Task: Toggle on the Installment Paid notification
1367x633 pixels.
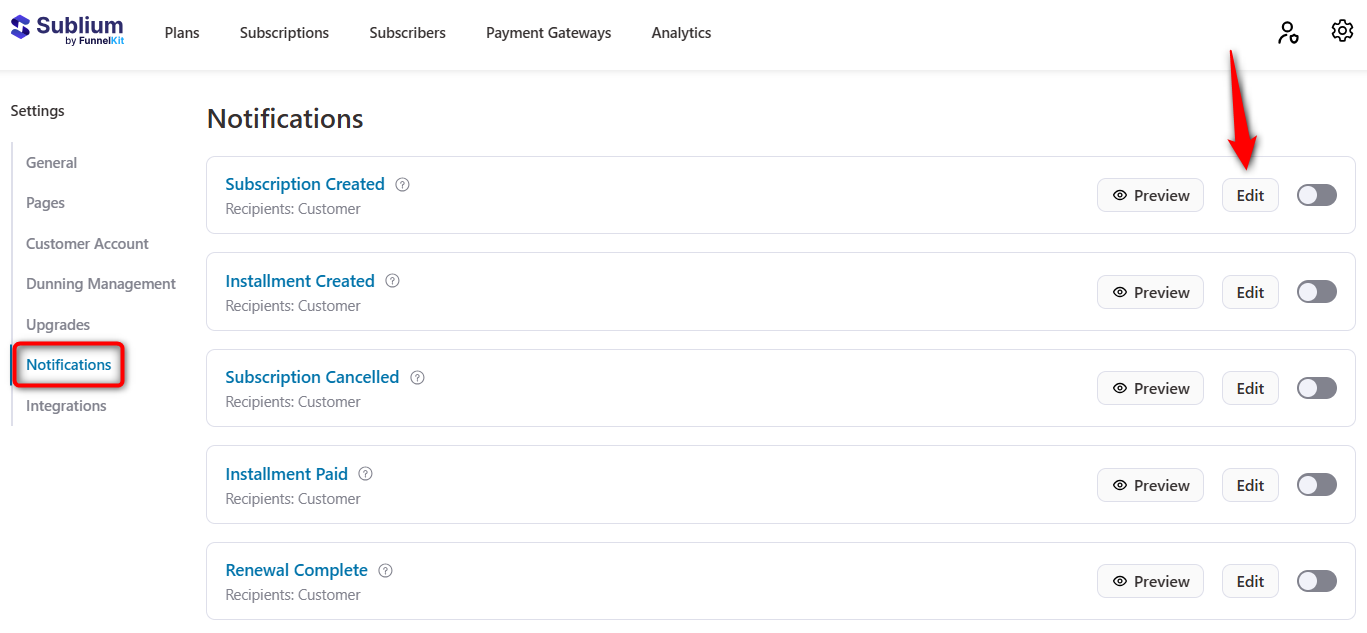Action: tap(1316, 484)
